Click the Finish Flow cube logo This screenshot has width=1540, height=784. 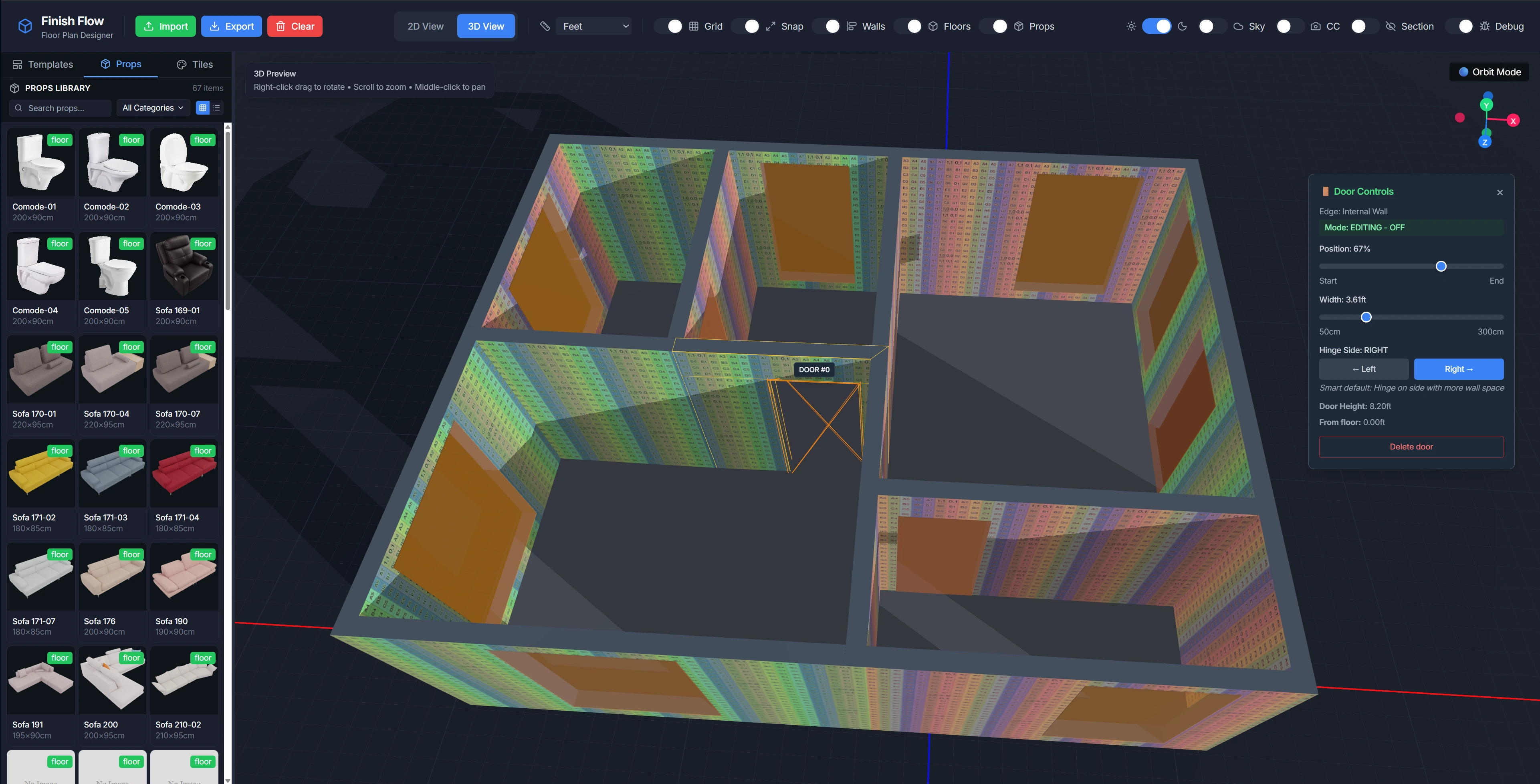tap(24, 26)
